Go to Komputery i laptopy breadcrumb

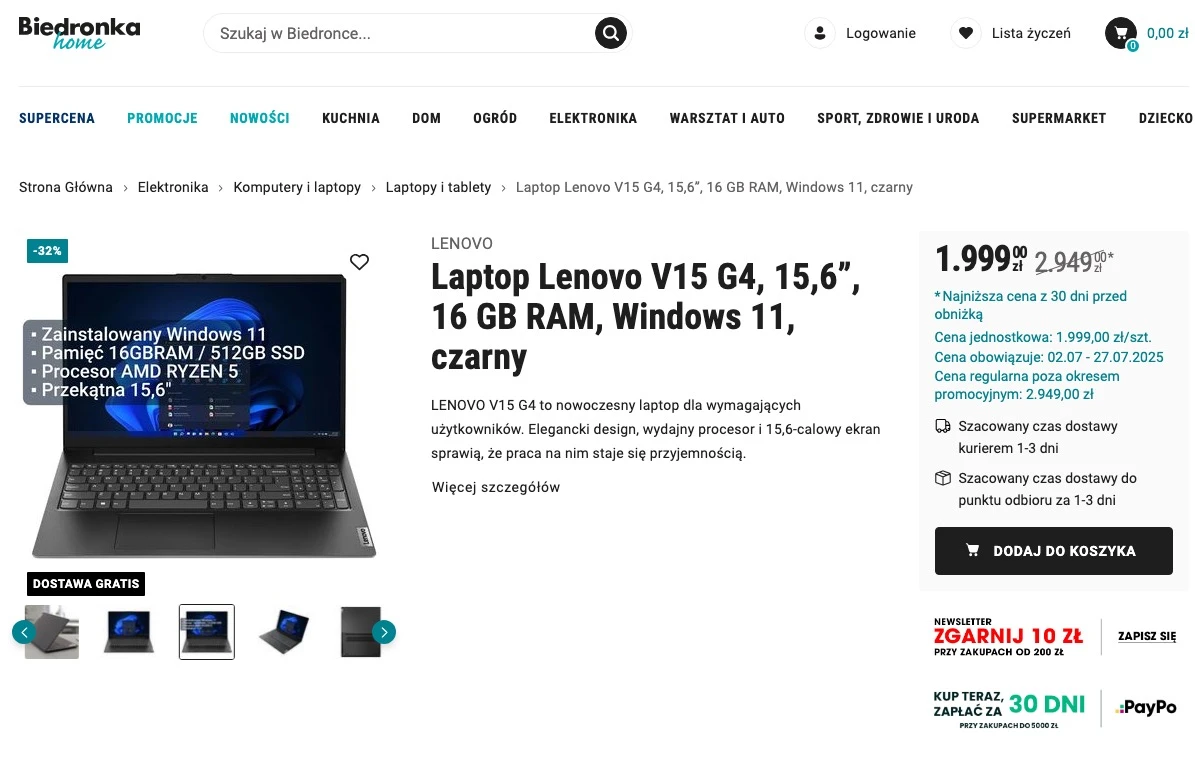click(x=296, y=187)
